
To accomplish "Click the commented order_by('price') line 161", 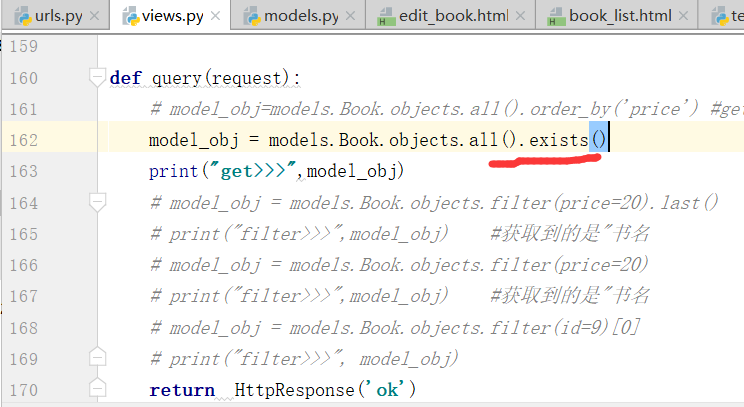I will 446,109.
